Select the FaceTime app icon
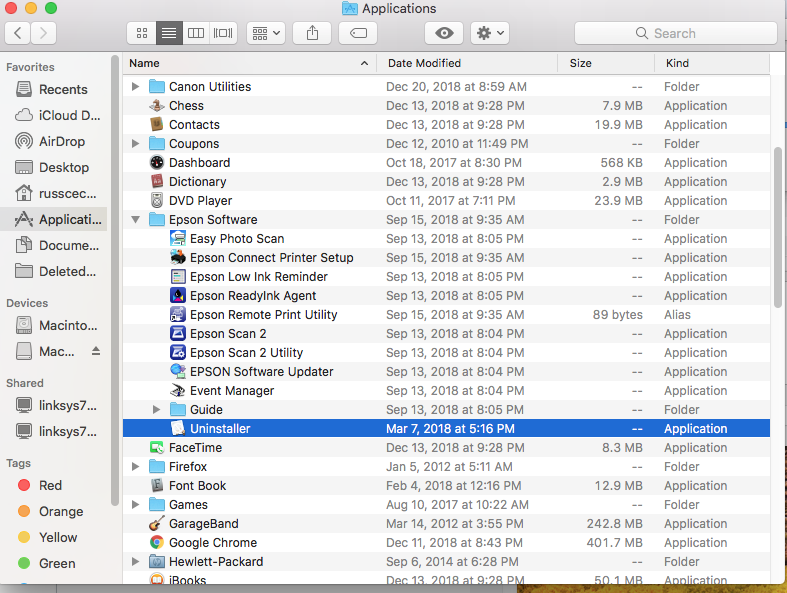 157,447
